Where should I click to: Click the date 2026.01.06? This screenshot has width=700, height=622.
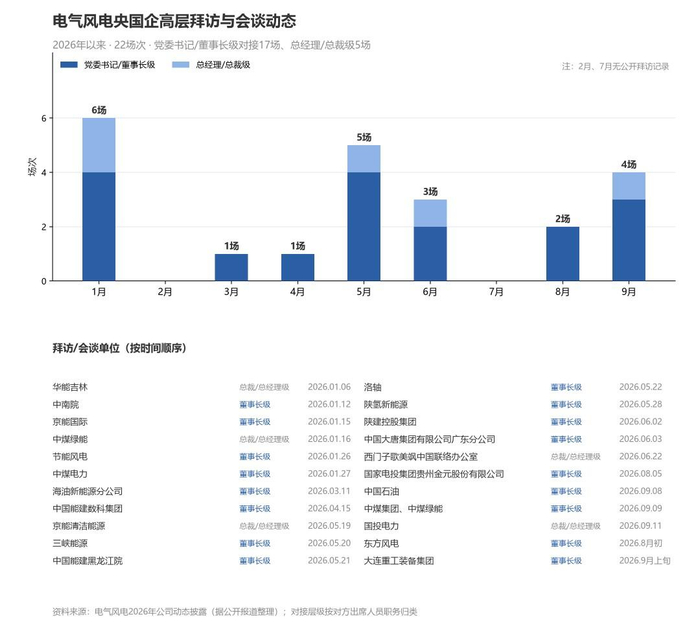[329, 387]
